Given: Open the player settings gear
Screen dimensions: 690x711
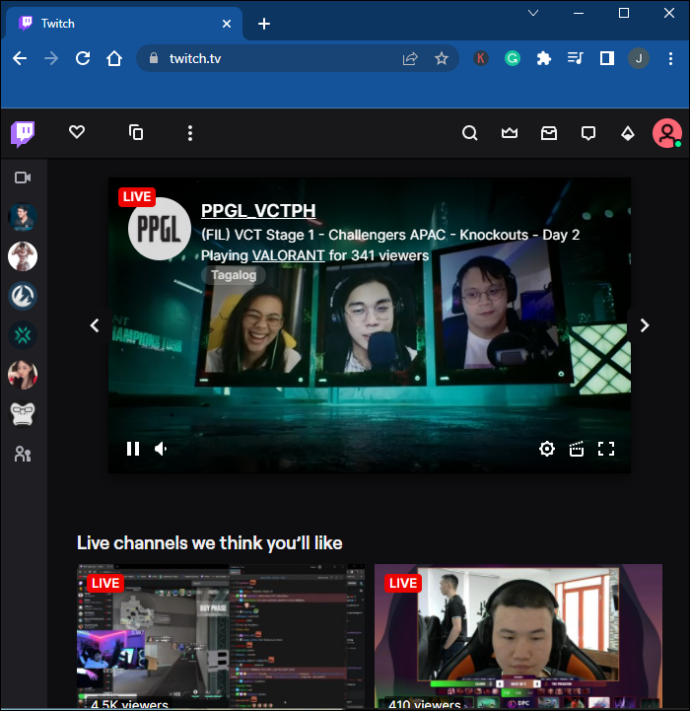Looking at the screenshot, I should 547,449.
